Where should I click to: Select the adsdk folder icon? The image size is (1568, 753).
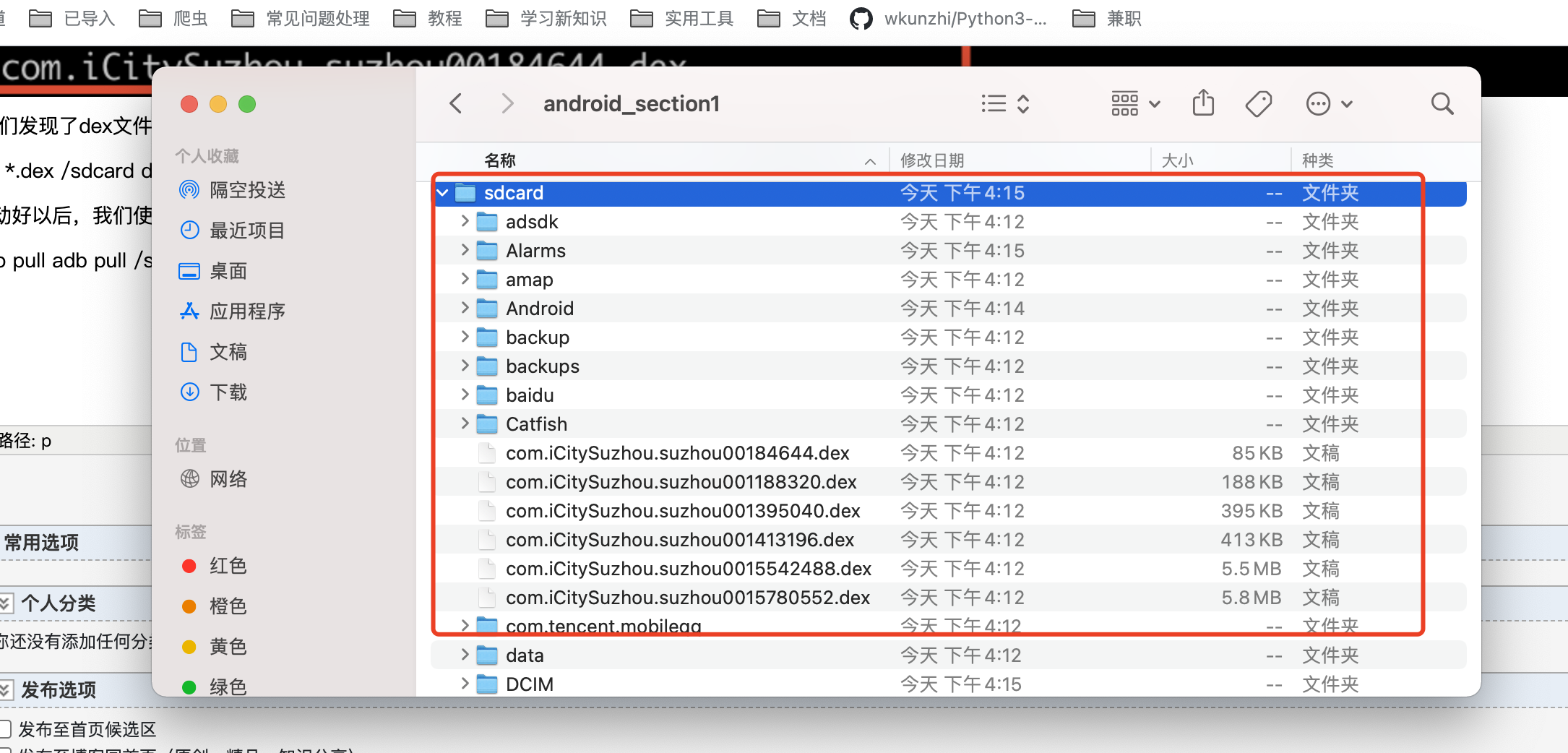click(487, 222)
